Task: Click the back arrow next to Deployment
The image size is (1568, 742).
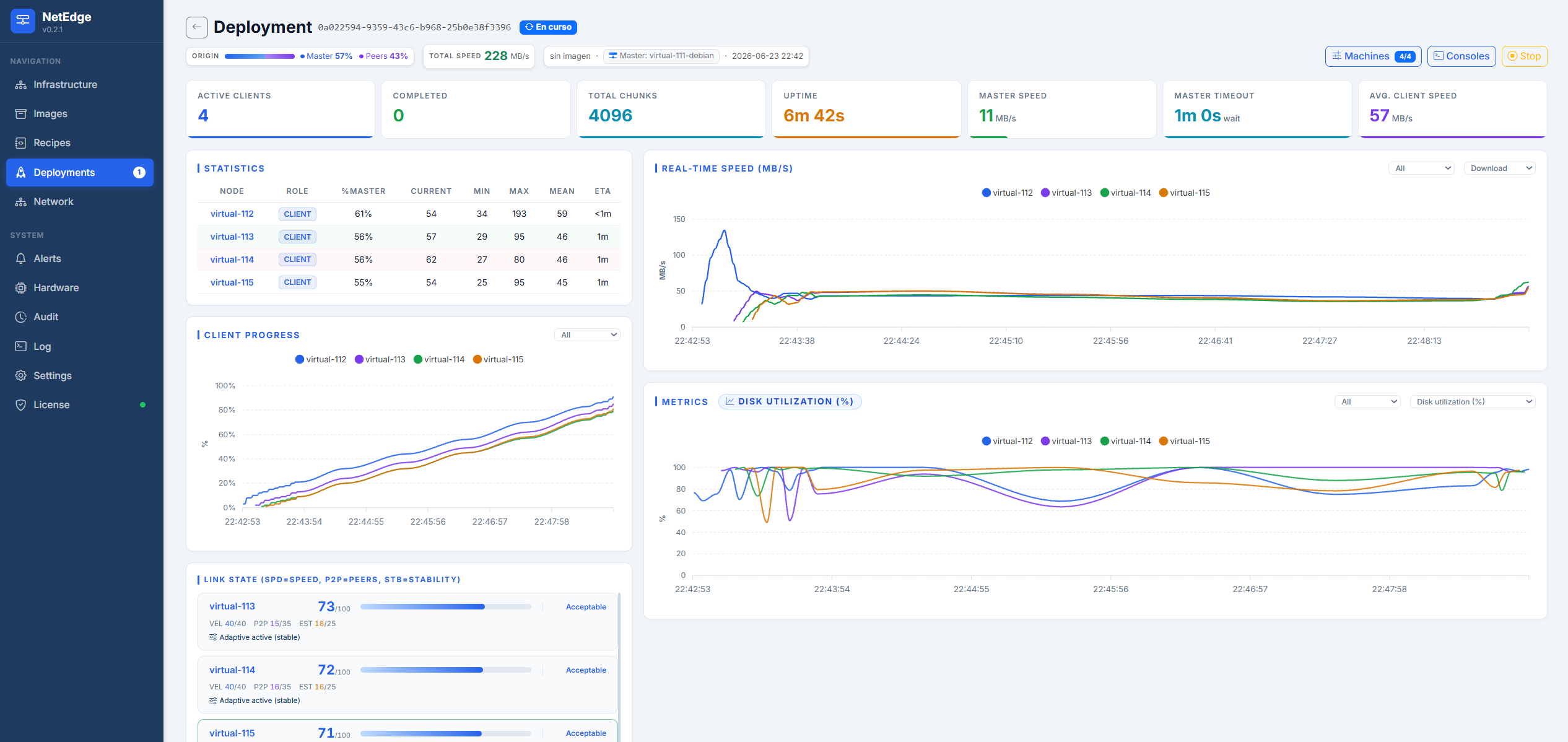Action: click(197, 27)
